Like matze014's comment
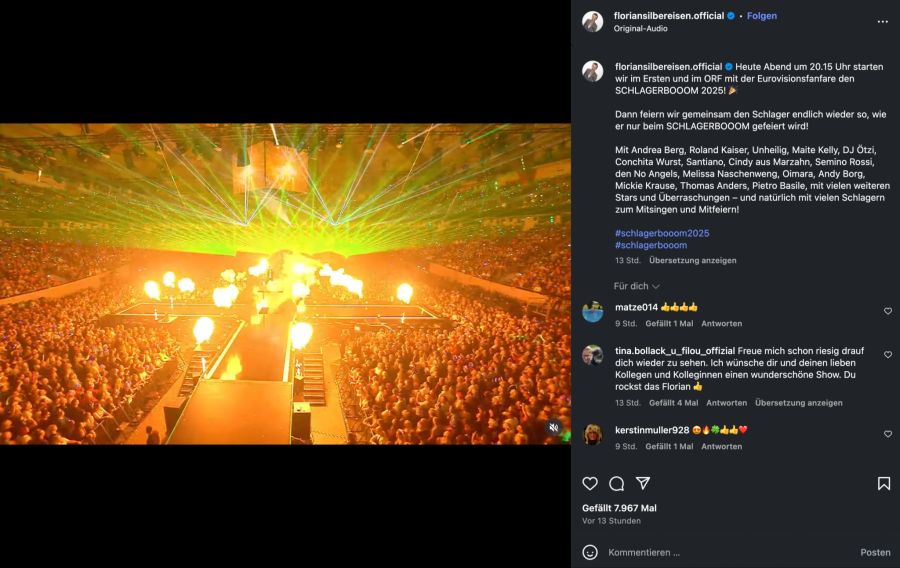This screenshot has height=568, width=900. [x=888, y=311]
